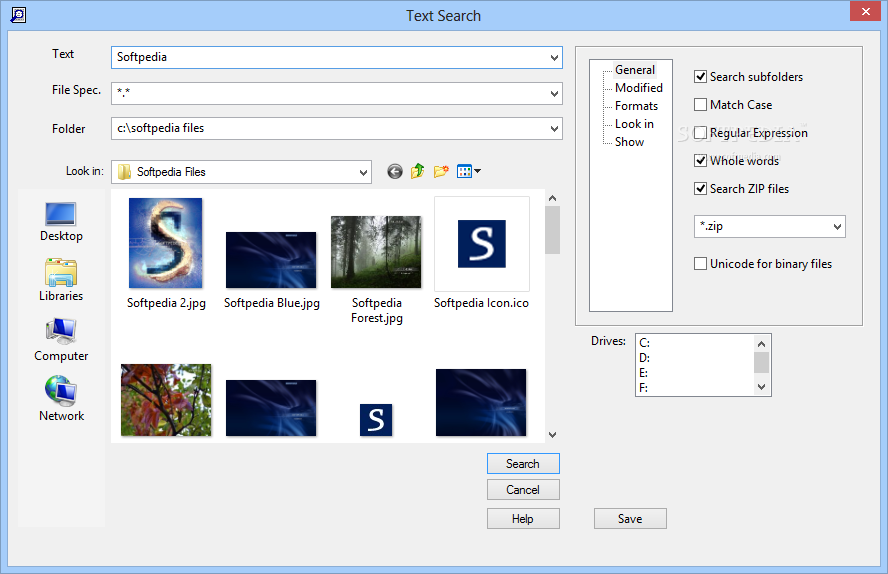This screenshot has width=888, height=574.
Task: Select General in the options tree
Action: click(635, 70)
